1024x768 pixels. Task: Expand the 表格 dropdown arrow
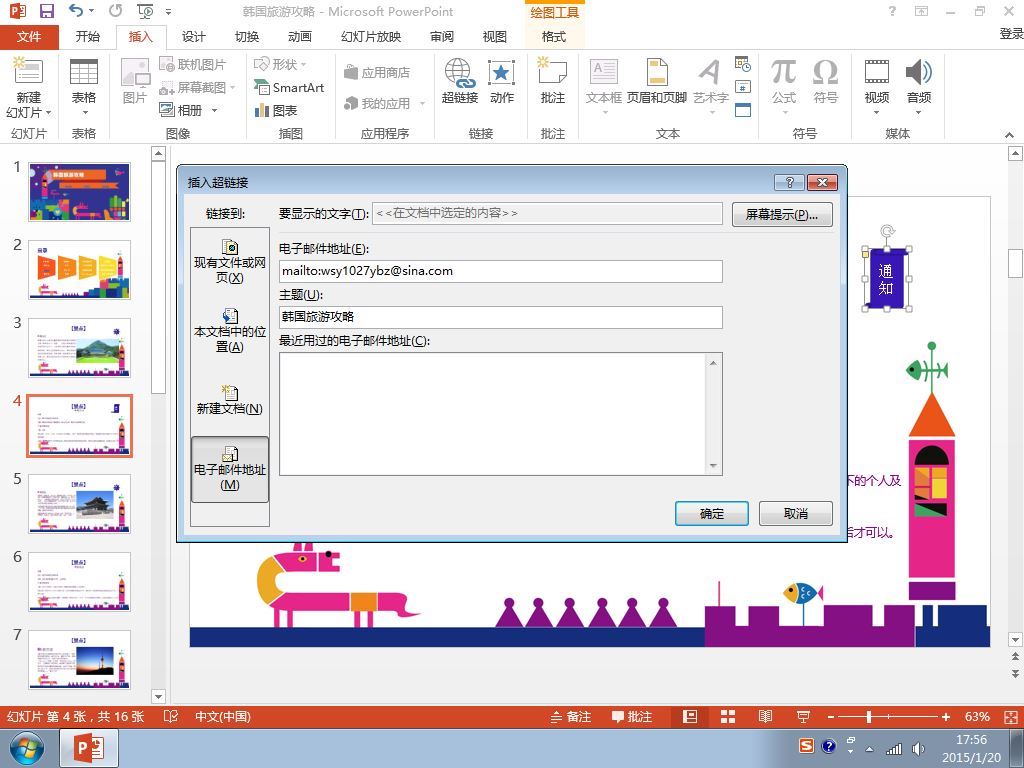[84, 113]
